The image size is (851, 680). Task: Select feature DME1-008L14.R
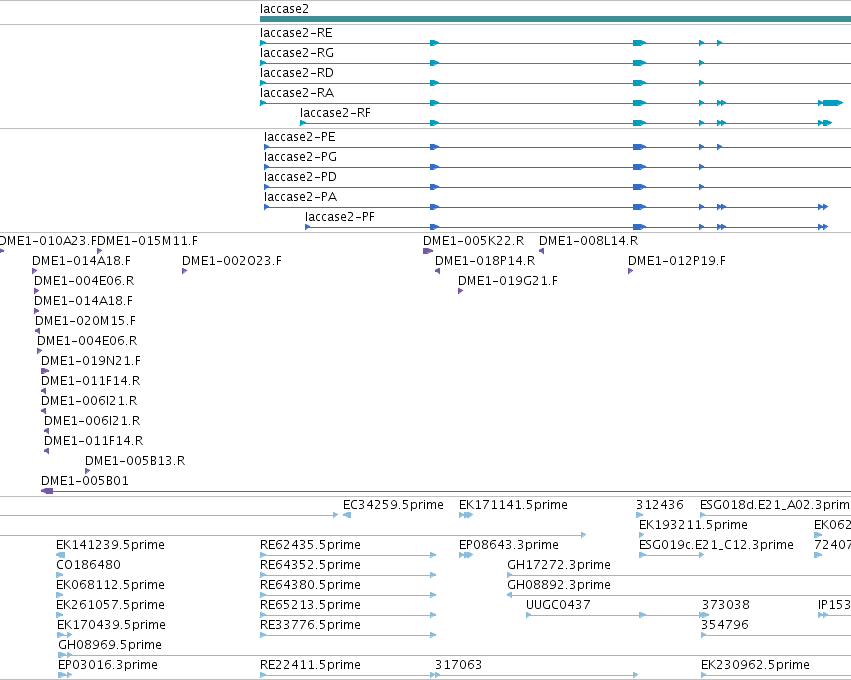(588, 241)
